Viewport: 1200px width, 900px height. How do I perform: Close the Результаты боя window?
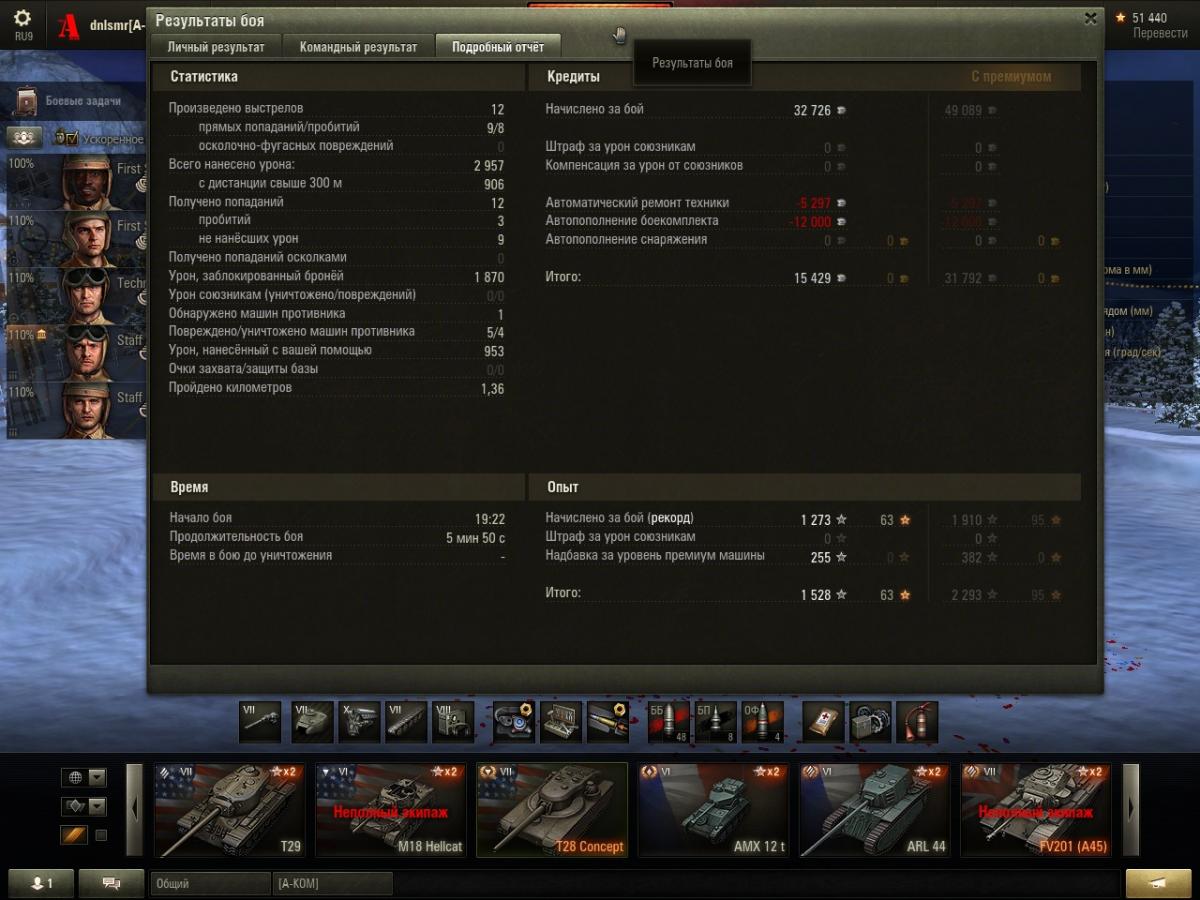(1090, 18)
